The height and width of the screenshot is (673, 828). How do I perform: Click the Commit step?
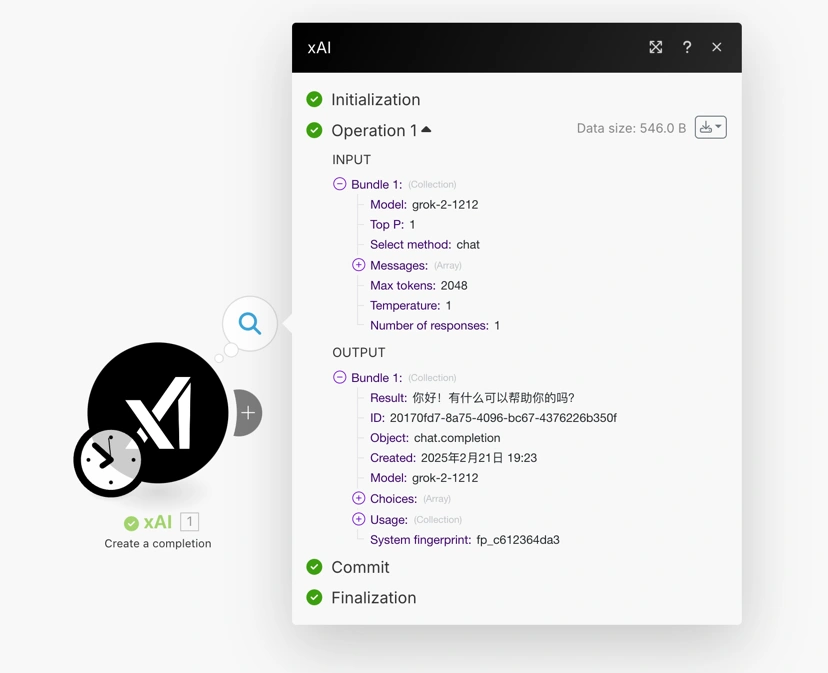[x=360, y=567]
